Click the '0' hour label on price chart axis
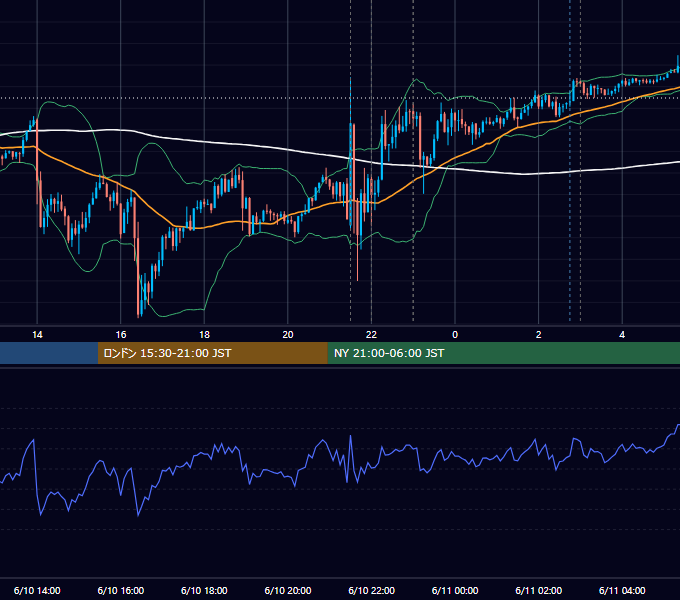The height and width of the screenshot is (600, 680). point(455,335)
